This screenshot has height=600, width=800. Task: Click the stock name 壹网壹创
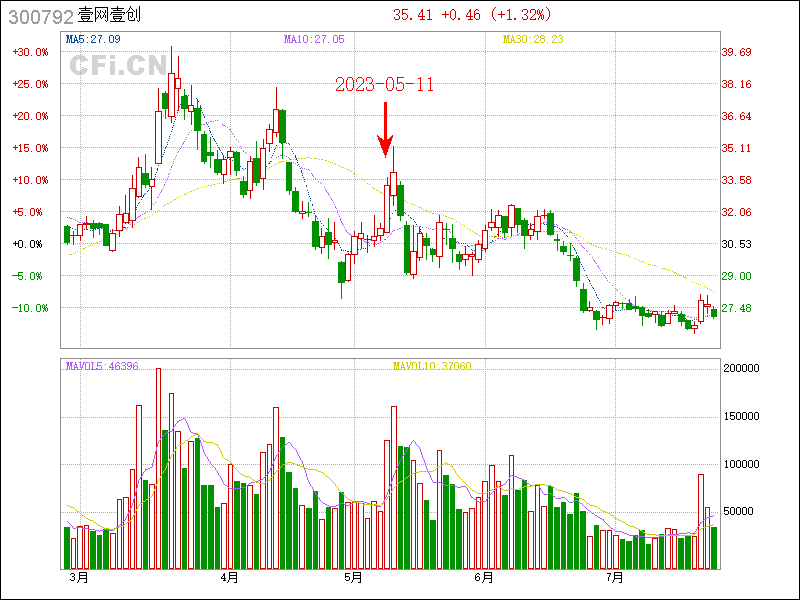coord(109,16)
